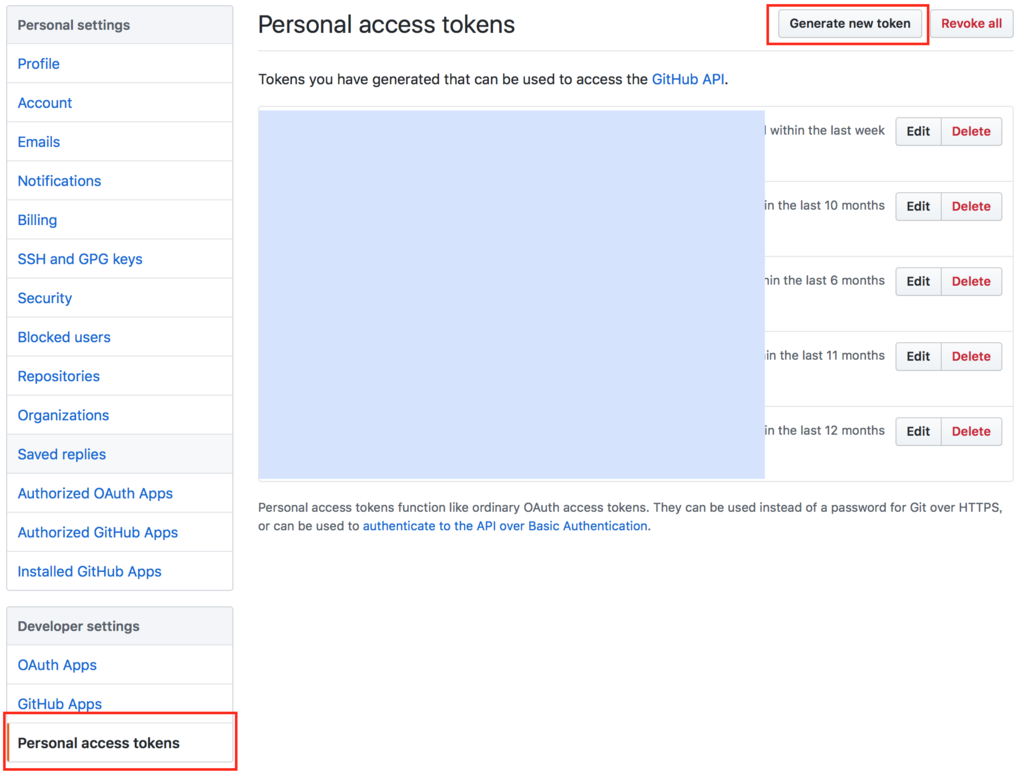
Task: Go to Security settings
Action: click(x=44, y=297)
